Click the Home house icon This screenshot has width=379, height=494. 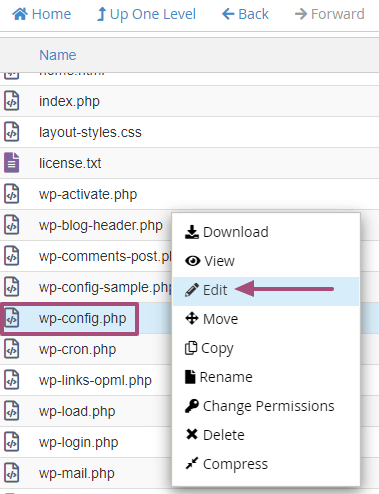[x=20, y=14]
